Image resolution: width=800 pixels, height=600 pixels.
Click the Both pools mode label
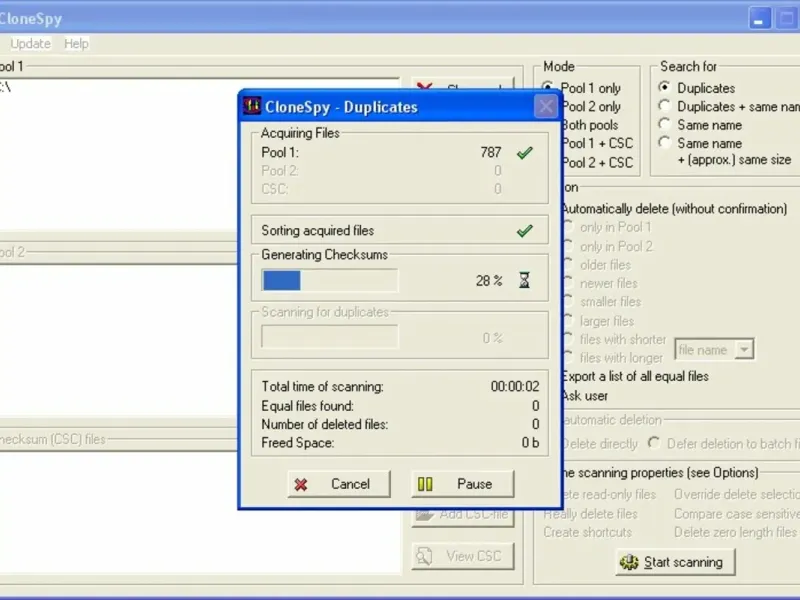590,125
